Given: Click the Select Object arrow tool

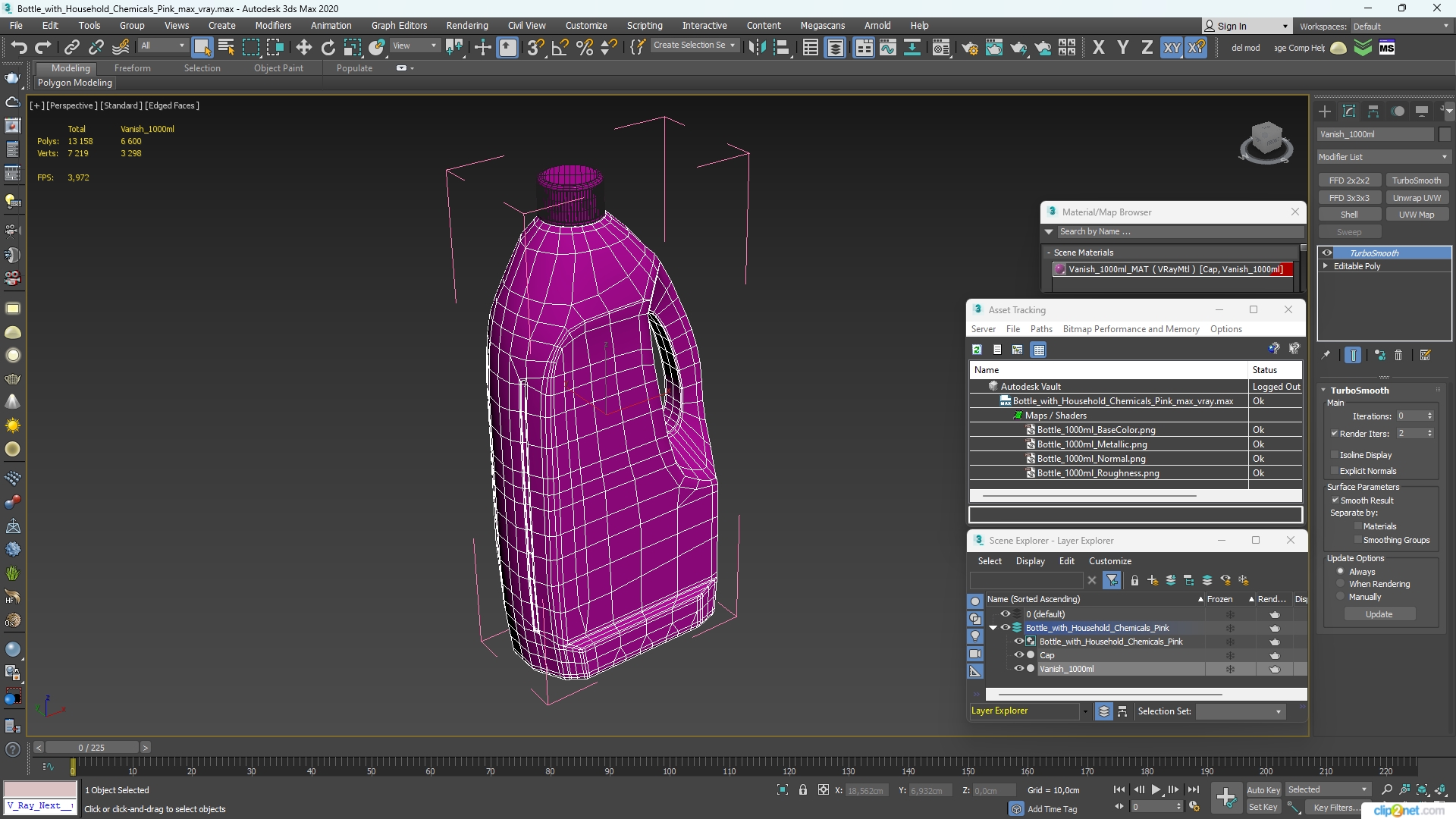Looking at the screenshot, I should pyautogui.click(x=202, y=48).
